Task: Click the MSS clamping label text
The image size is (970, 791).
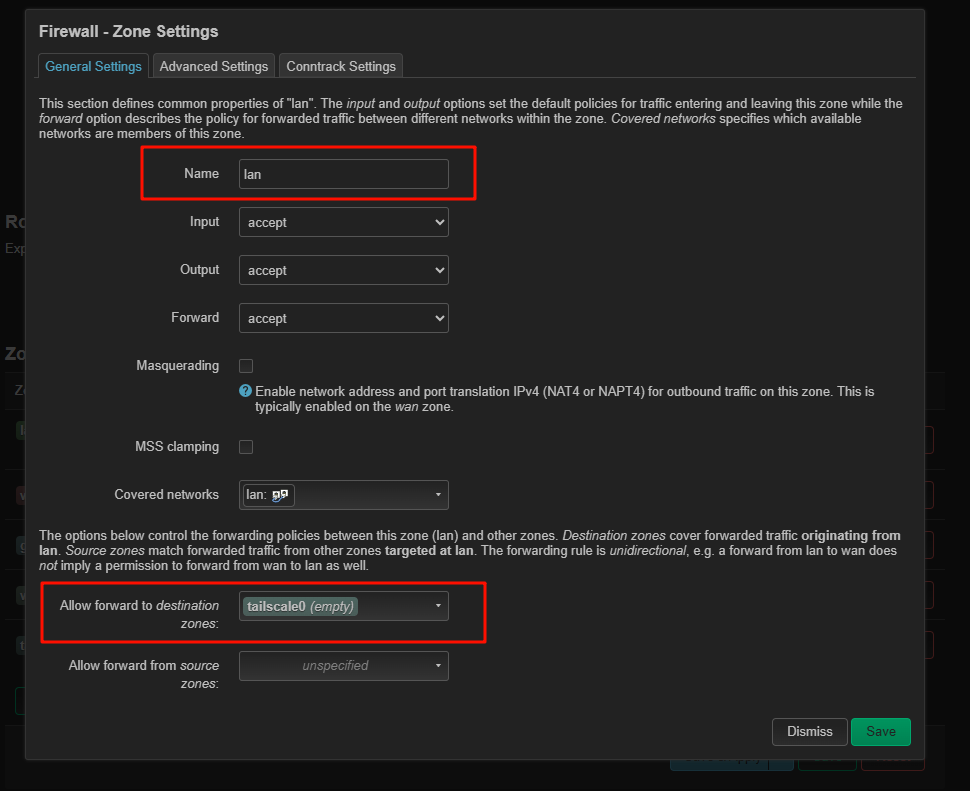Action: (x=177, y=447)
